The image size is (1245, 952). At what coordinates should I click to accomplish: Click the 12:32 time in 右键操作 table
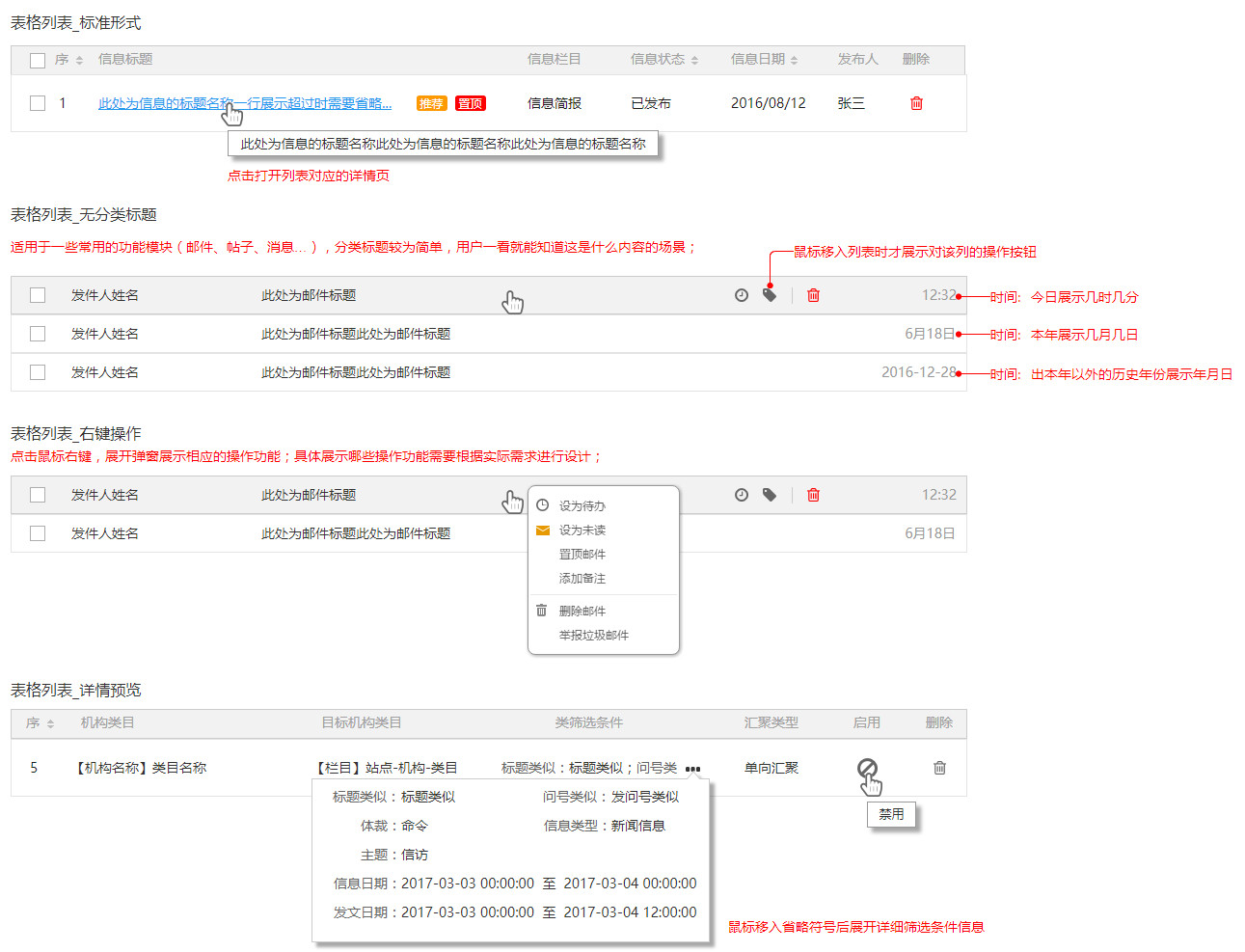[x=939, y=495]
